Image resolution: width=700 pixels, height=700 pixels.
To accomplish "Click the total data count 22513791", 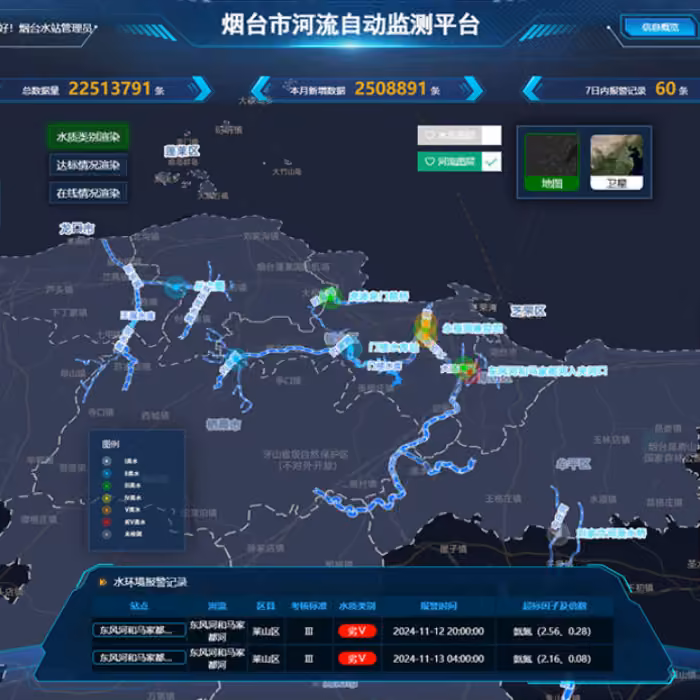I will (x=109, y=88).
